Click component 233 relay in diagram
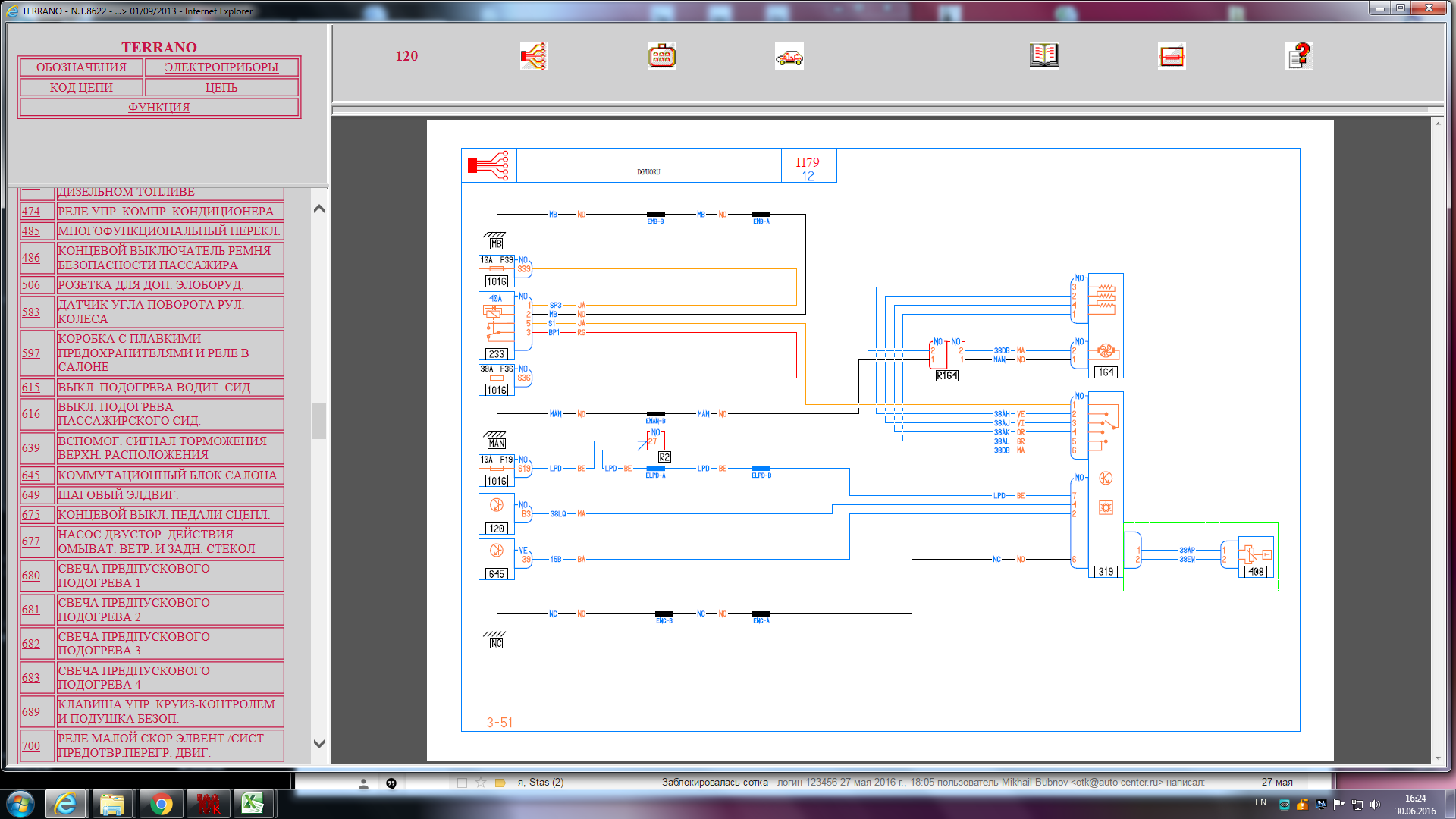 click(497, 325)
